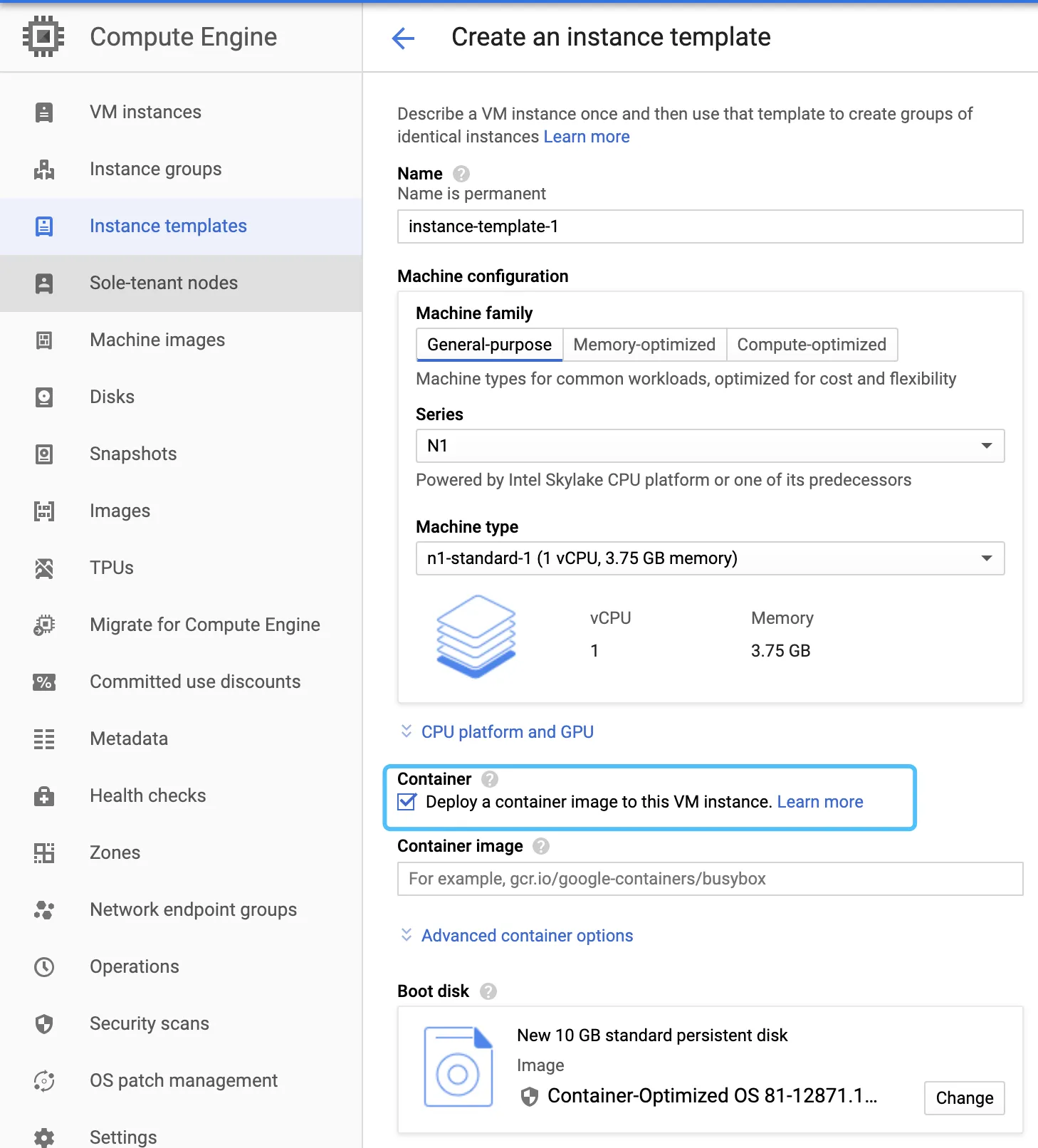Image resolution: width=1038 pixels, height=1148 pixels.
Task: Switch to the Memory-optimized tab
Action: click(644, 345)
